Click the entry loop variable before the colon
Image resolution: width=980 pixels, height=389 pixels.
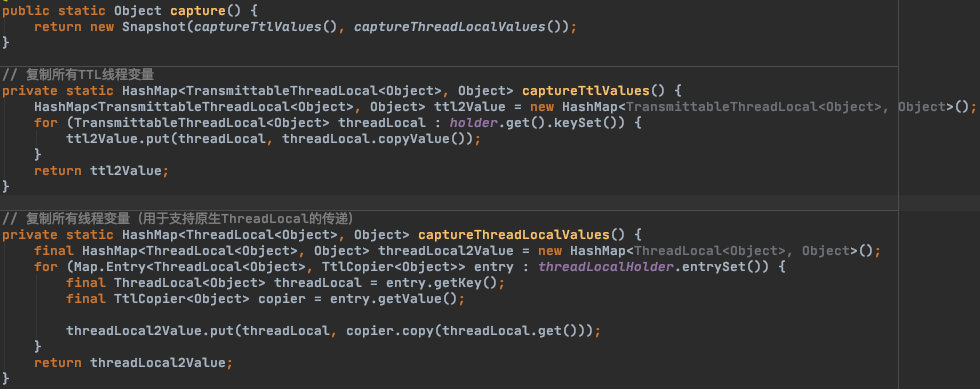pyautogui.click(x=494, y=267)
